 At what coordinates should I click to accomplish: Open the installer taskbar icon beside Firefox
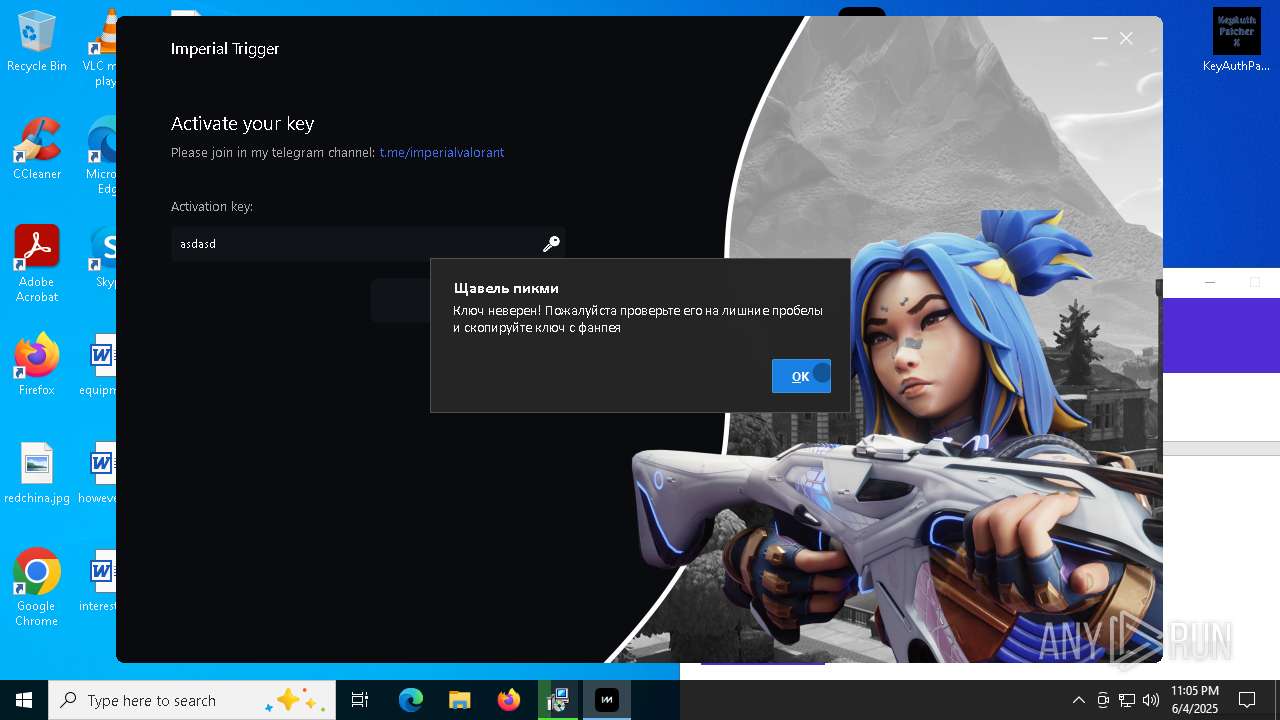coord(558,700)
